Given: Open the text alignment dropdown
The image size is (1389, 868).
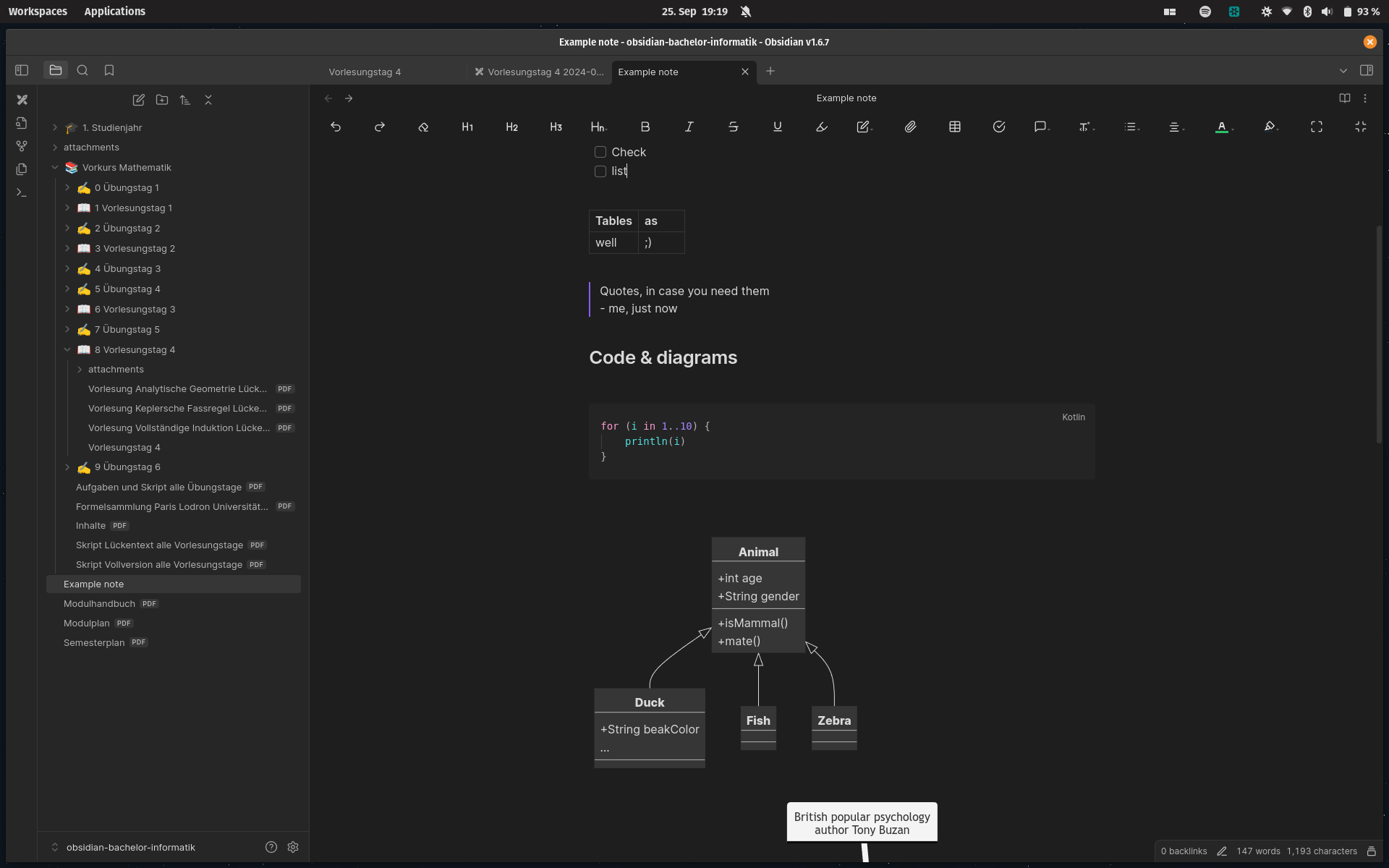Looking at the screenshot, I should pos(1176,127).
